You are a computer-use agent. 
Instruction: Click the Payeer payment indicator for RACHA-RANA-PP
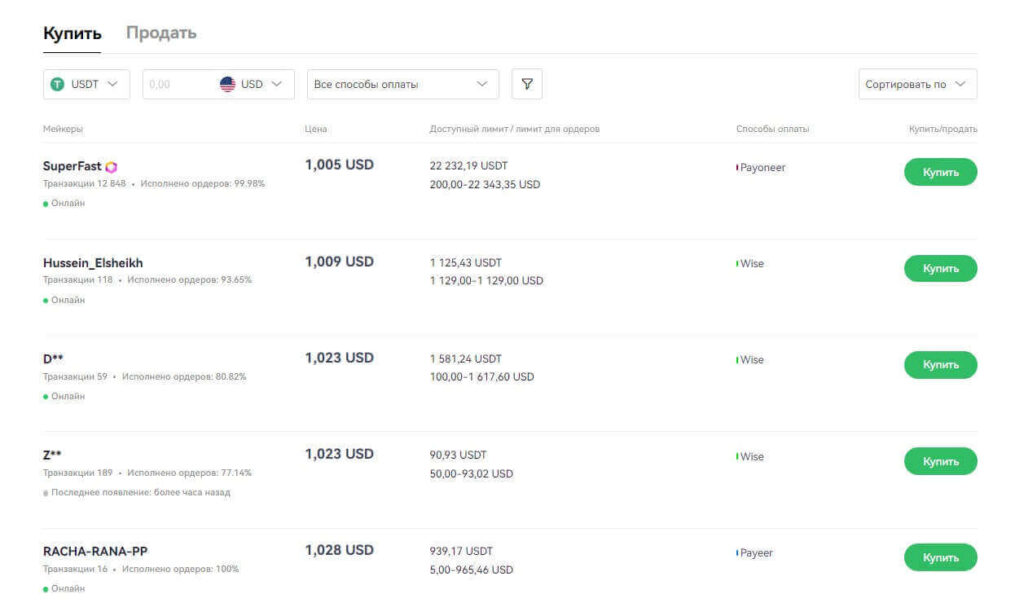(738, 553)
